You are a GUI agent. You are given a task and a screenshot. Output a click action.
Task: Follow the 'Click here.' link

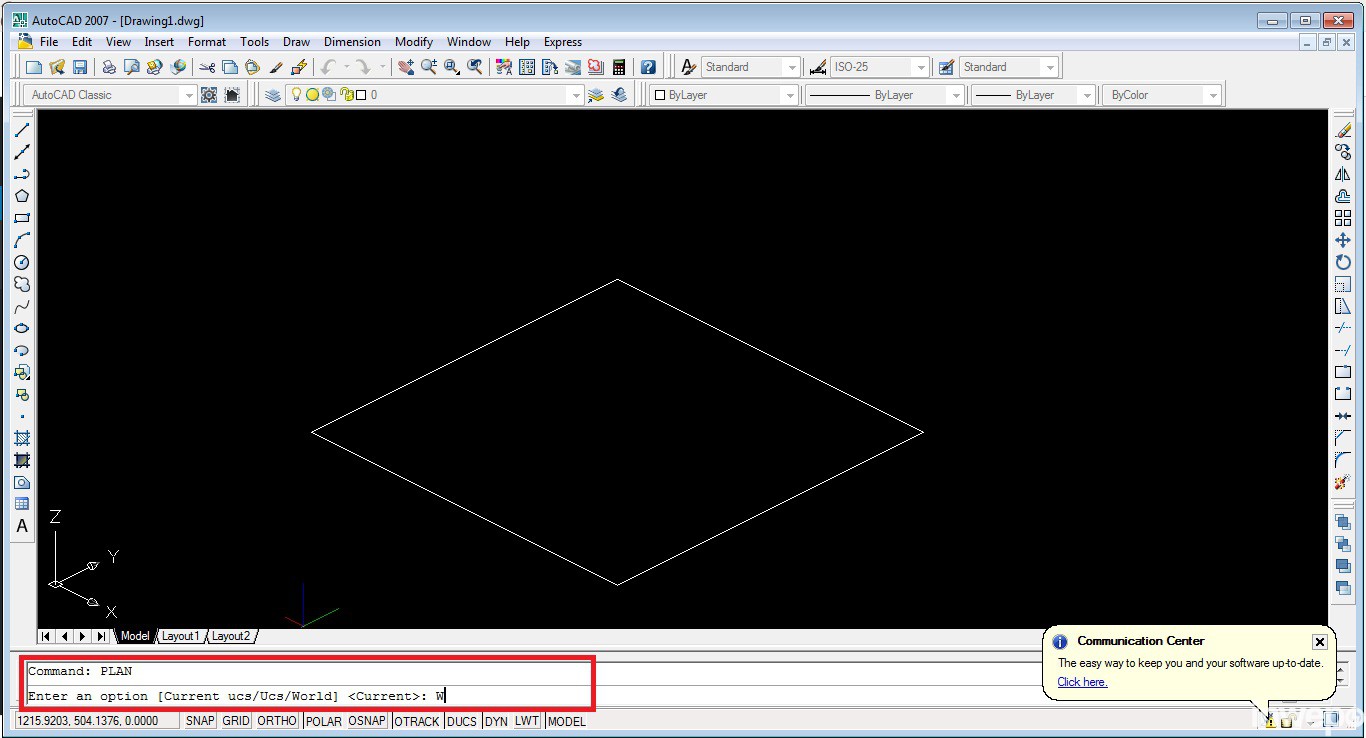click(1082, 682)
